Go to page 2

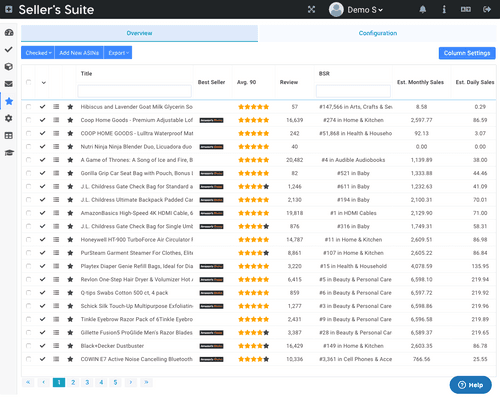coord(73,382)
